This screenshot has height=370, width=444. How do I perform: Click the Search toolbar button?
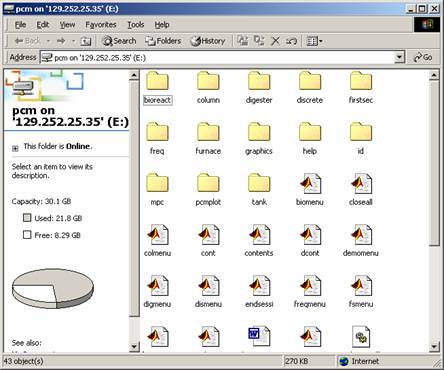coord(119,41)
